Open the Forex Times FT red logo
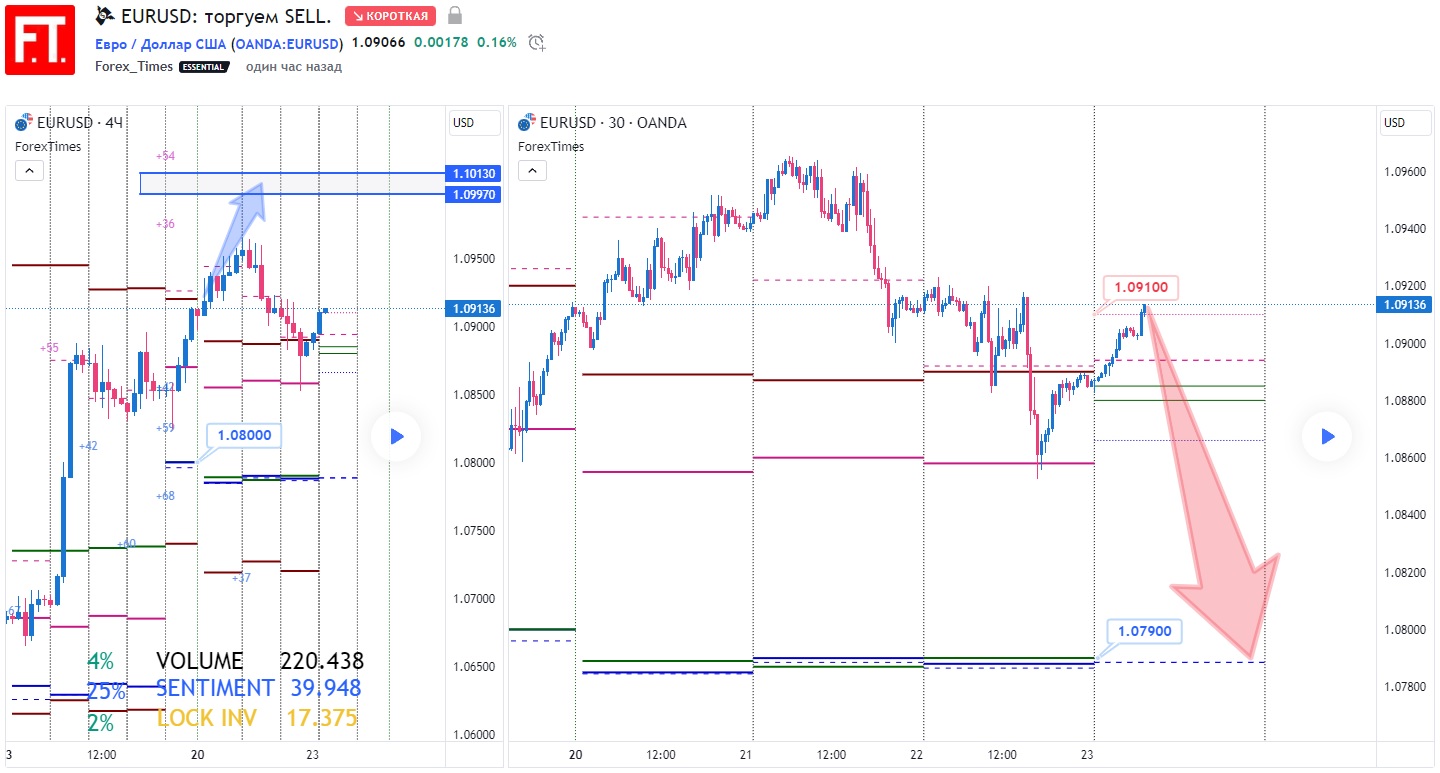 [40, 39]
